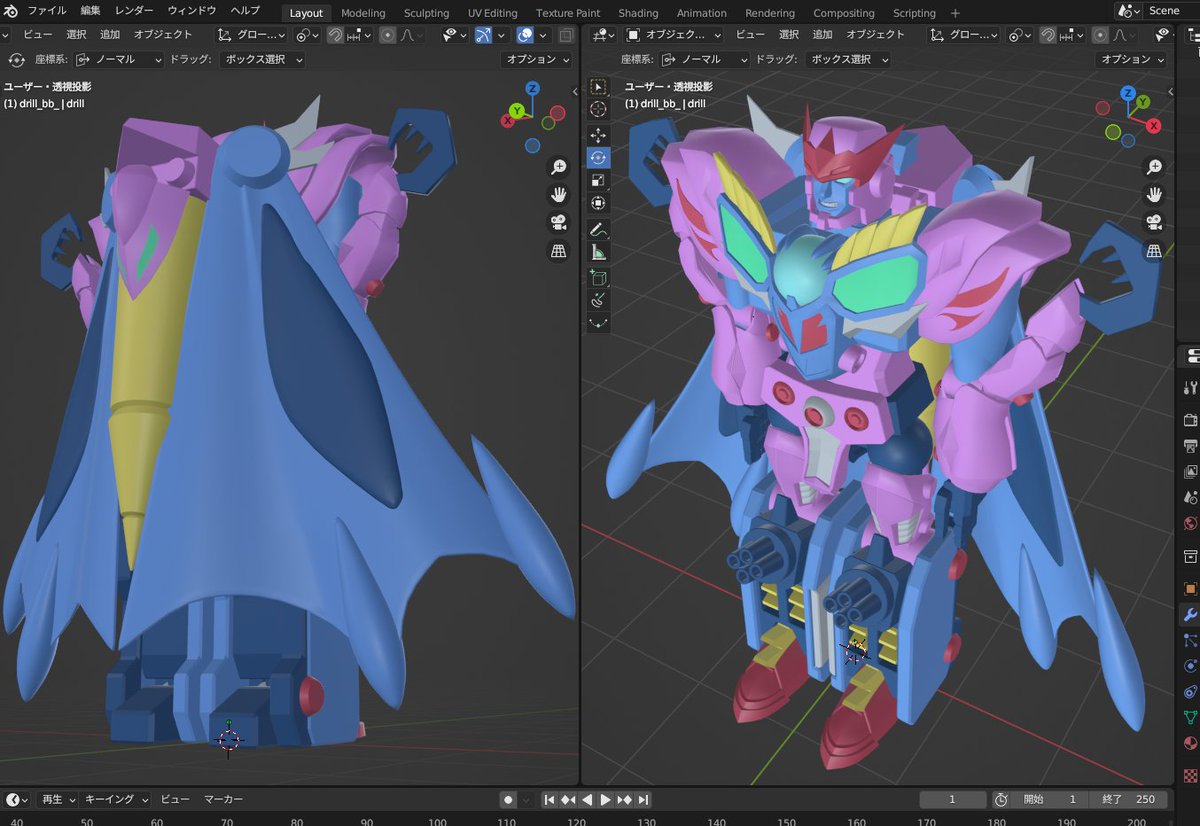
Task: Open the Material properties tab
Action: 1190,744
